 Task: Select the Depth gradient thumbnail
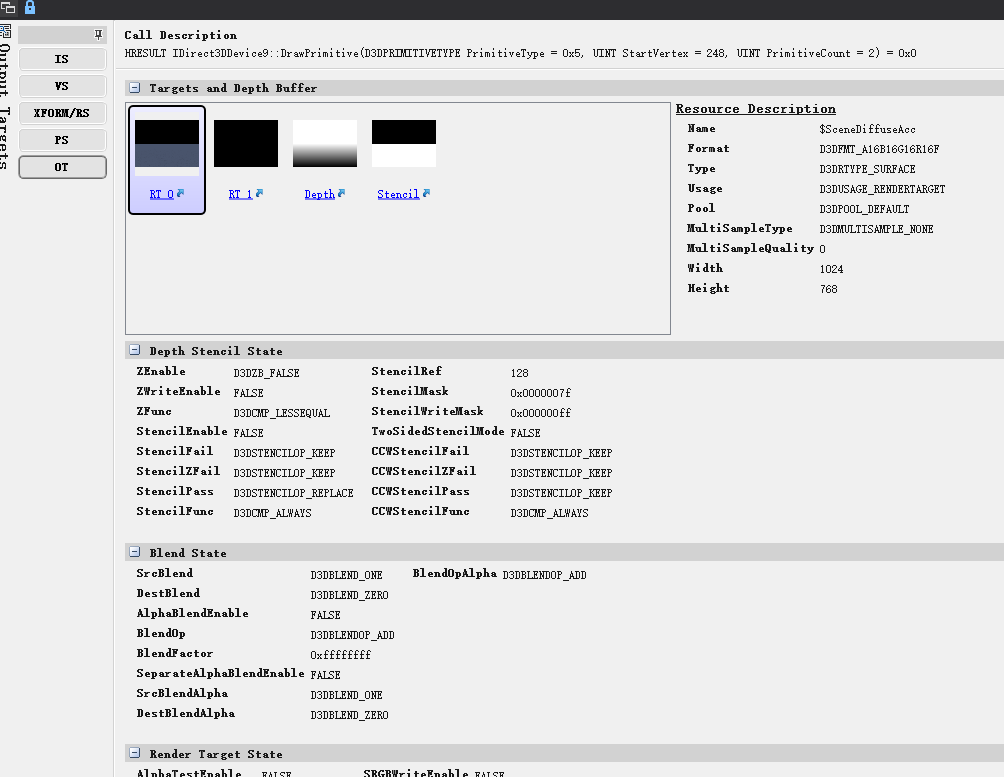pos(325,143)
